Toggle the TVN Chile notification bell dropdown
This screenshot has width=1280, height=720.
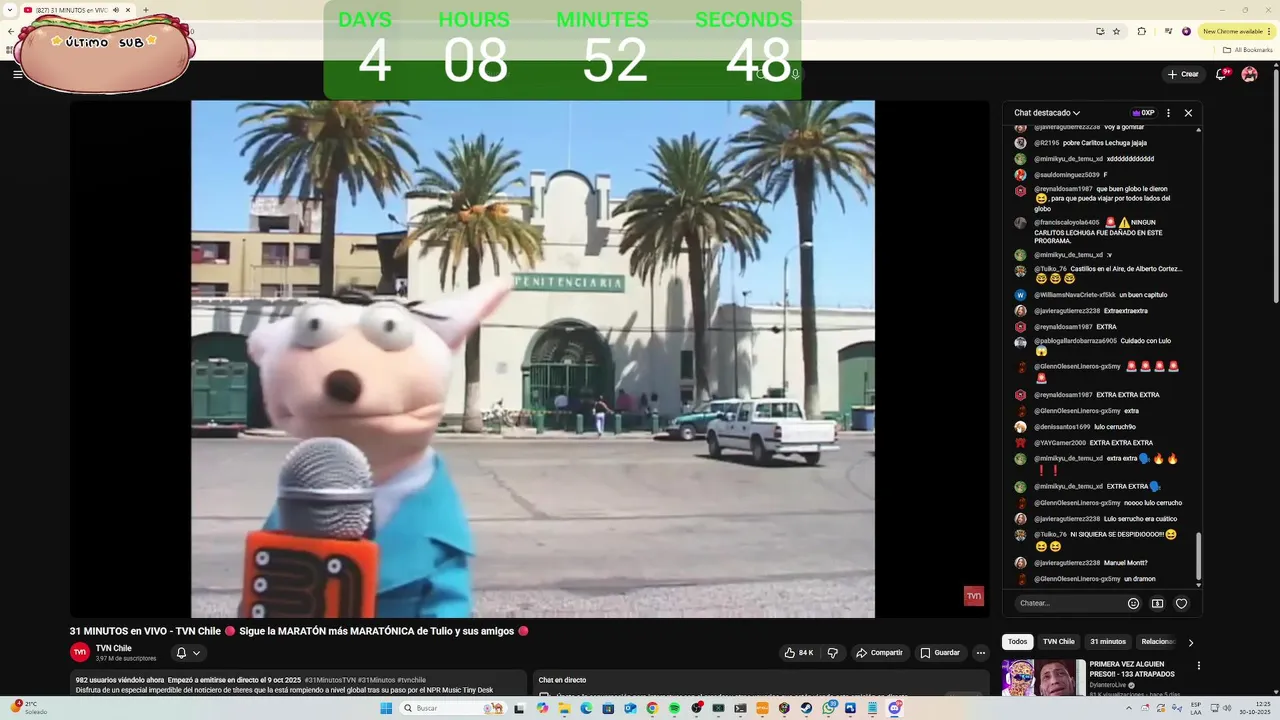click(188, 653)
